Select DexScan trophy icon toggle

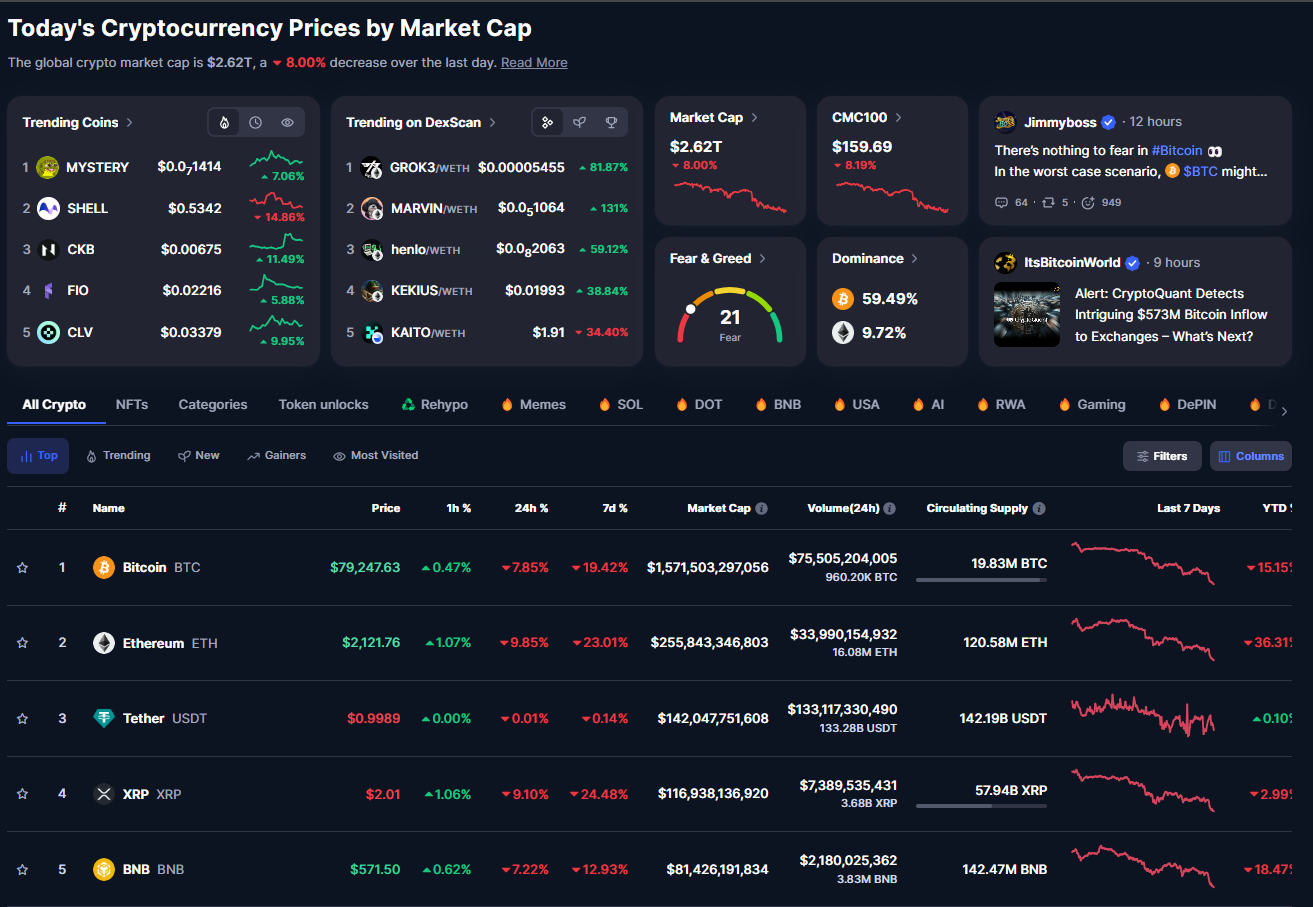611,122
